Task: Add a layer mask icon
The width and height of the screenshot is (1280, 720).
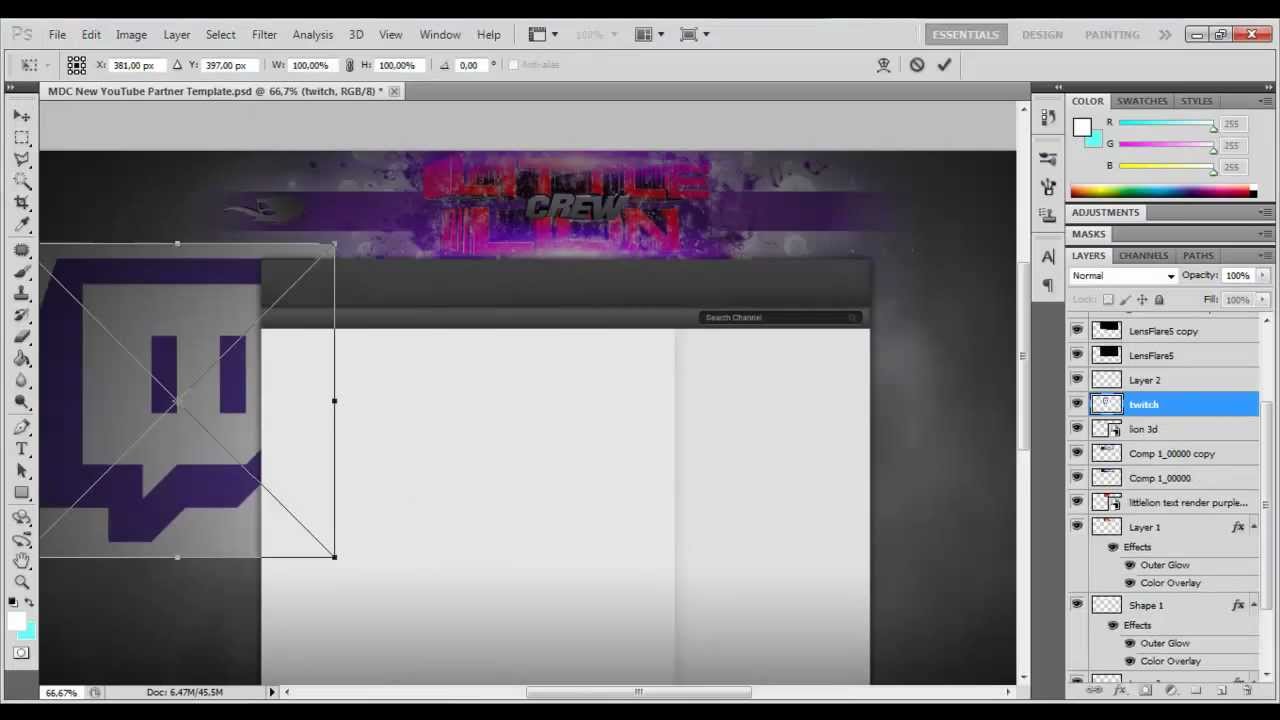Action: pos(1146,690)
